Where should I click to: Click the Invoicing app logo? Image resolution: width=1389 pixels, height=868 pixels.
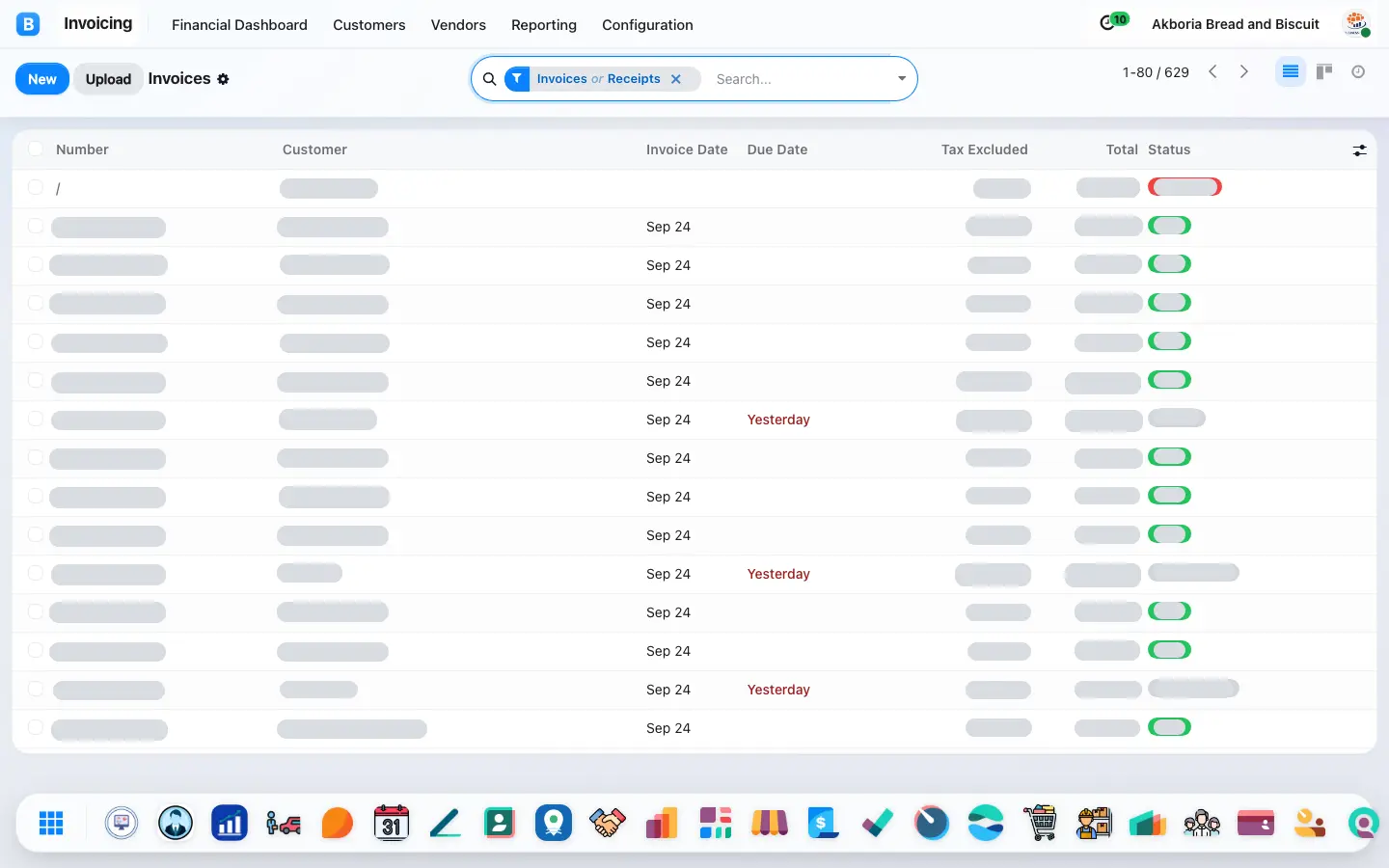(x=28, y=24)
